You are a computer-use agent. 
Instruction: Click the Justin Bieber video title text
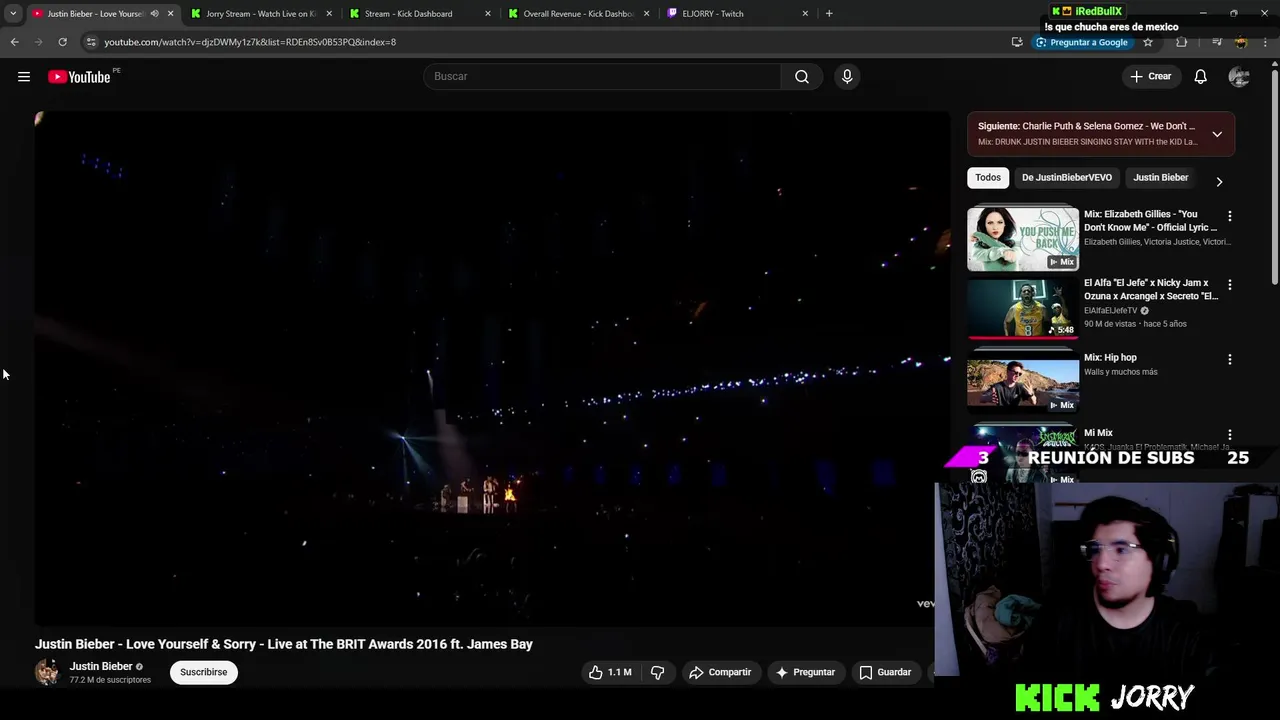pyautogui.click(x=284, y=645)
